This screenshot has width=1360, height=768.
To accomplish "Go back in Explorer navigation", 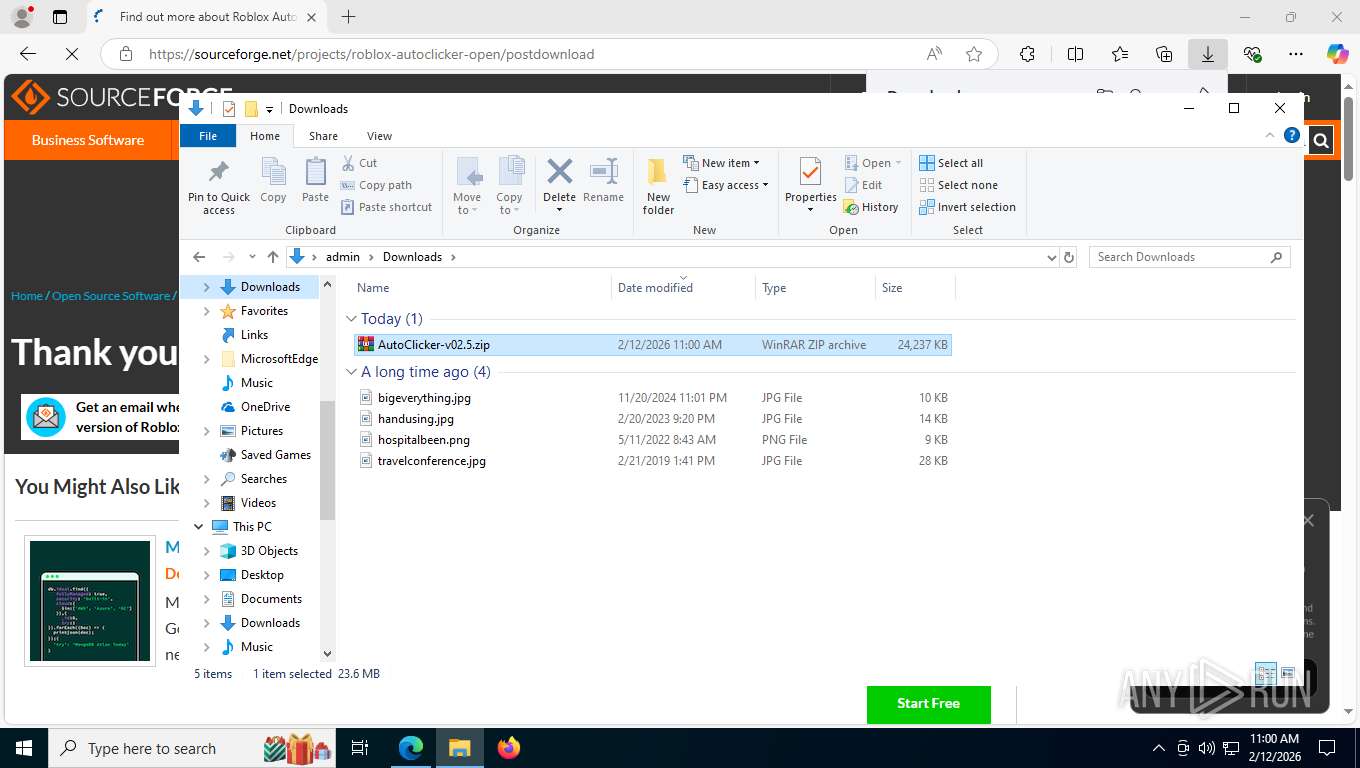I will pos(199,257).
